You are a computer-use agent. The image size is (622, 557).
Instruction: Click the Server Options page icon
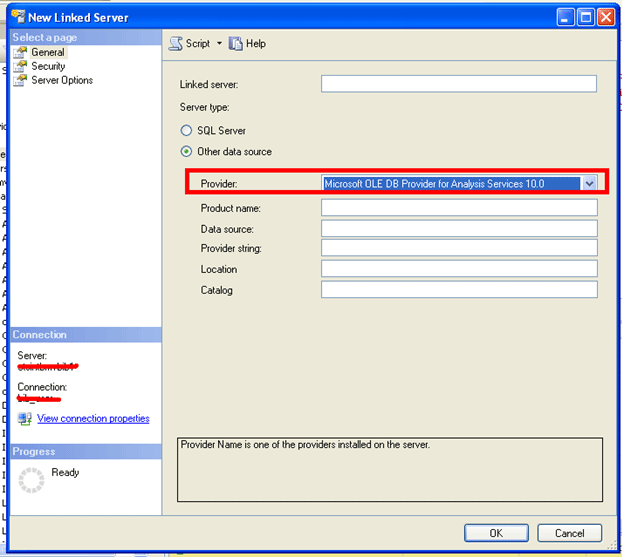click(x=20, y=80)
